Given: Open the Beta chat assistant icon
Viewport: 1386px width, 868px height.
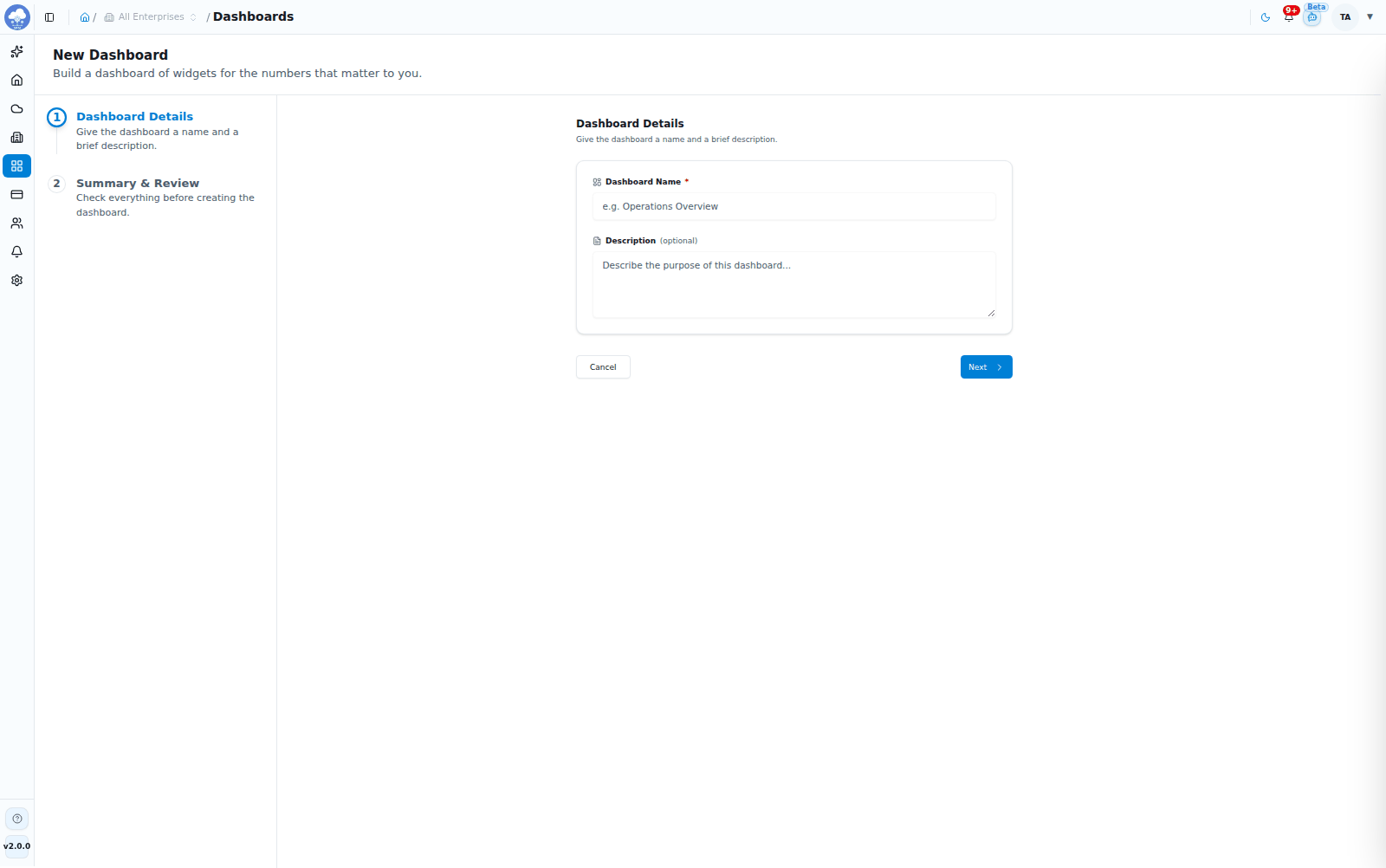Looking at the screenshot, I should pyautogui.click(x=1312, y=17).
